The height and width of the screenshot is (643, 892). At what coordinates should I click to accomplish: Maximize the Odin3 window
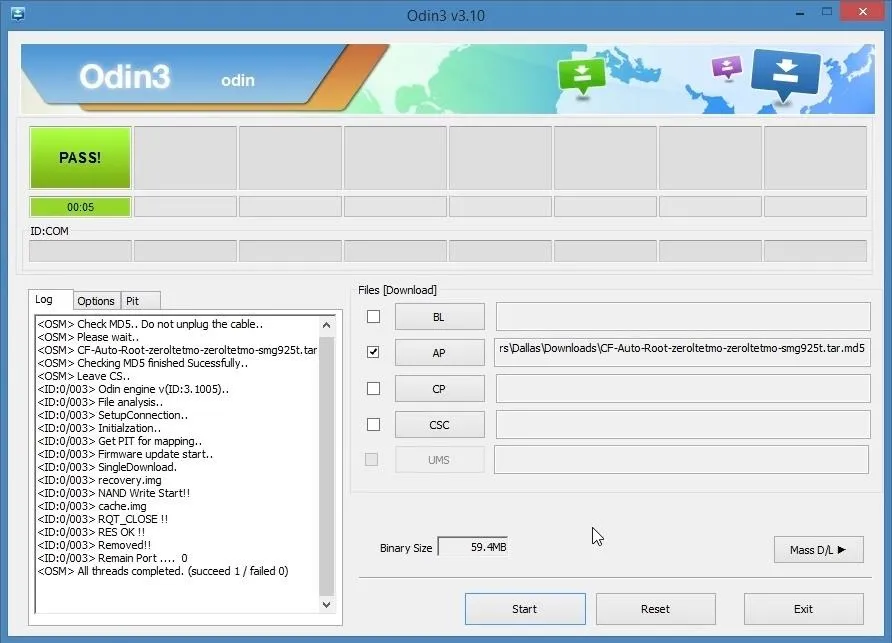tap(827, 12)
